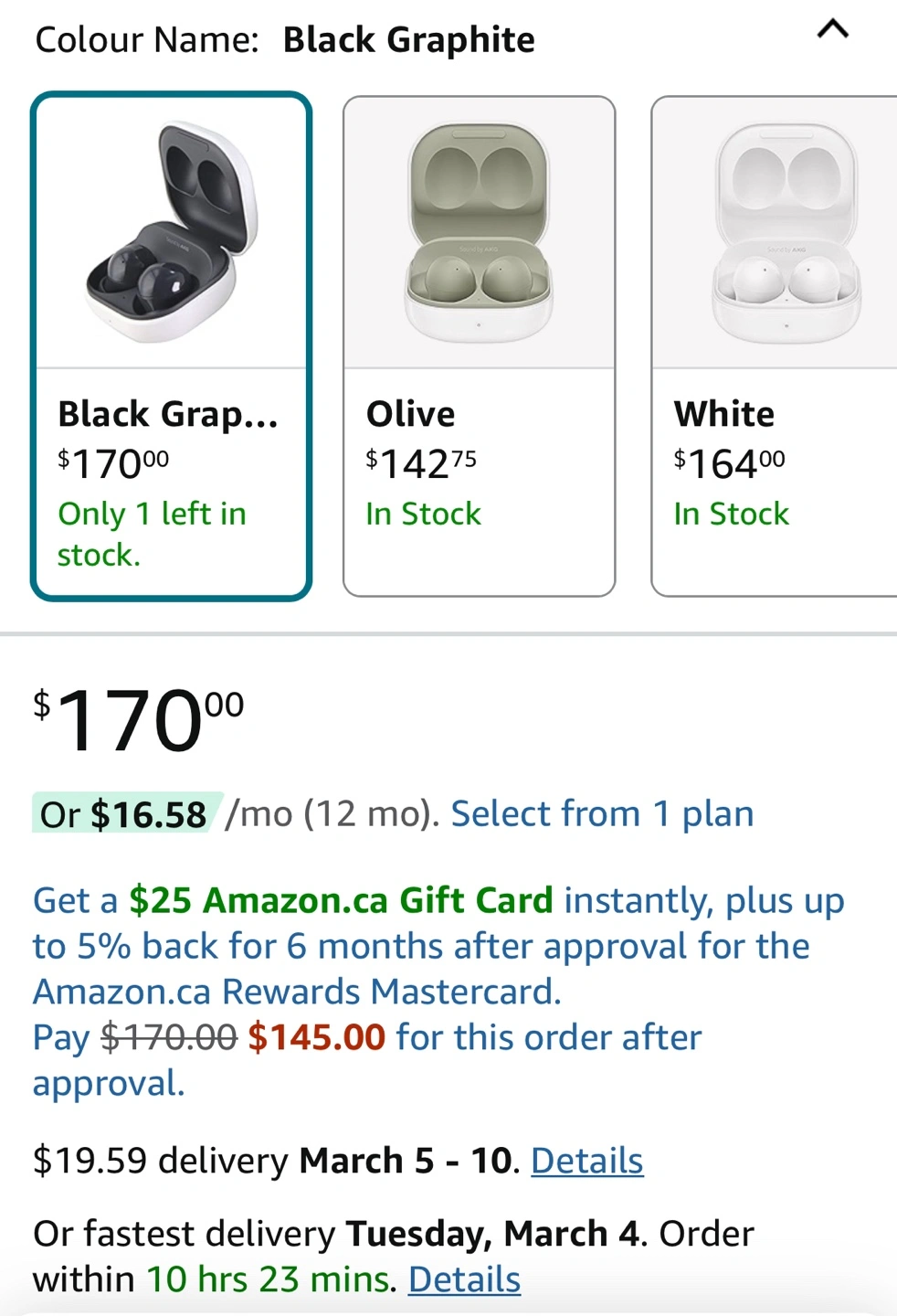Tap the Amazon.ca Rewards Mastercard text
This screenshot has width=897, height=1316.
[x=297, y=992]
